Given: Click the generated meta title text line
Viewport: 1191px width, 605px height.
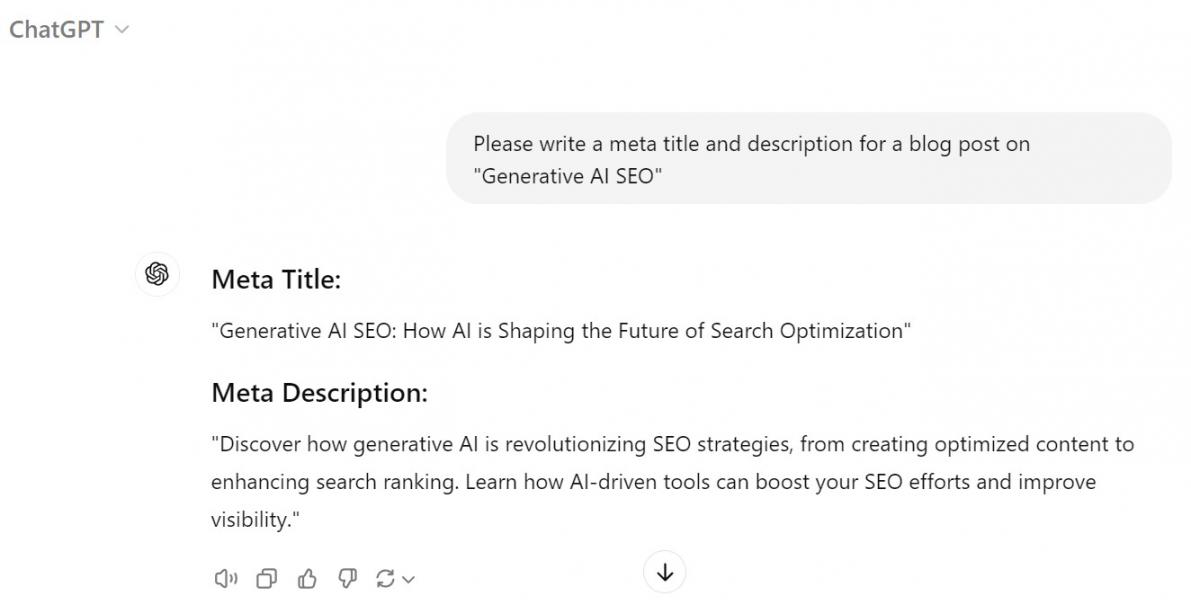Looking at the screenshot, I should pyautogui.click(x=561, y=331).
